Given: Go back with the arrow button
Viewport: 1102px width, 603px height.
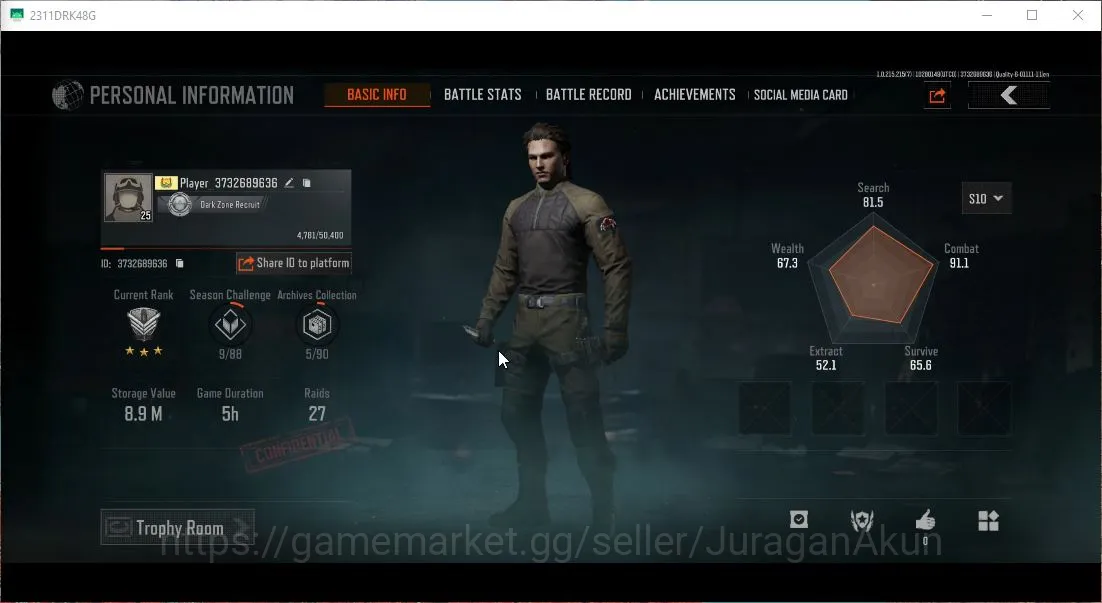Looking at the screenshot, I should [1009, 95].
